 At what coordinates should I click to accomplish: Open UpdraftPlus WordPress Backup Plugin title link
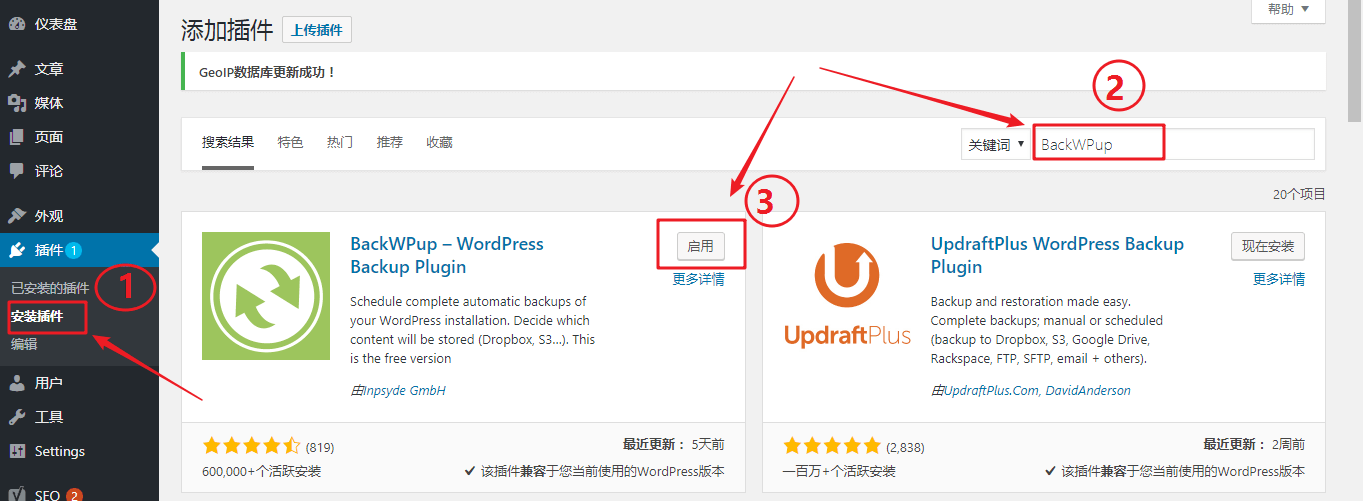point(1057,255)
